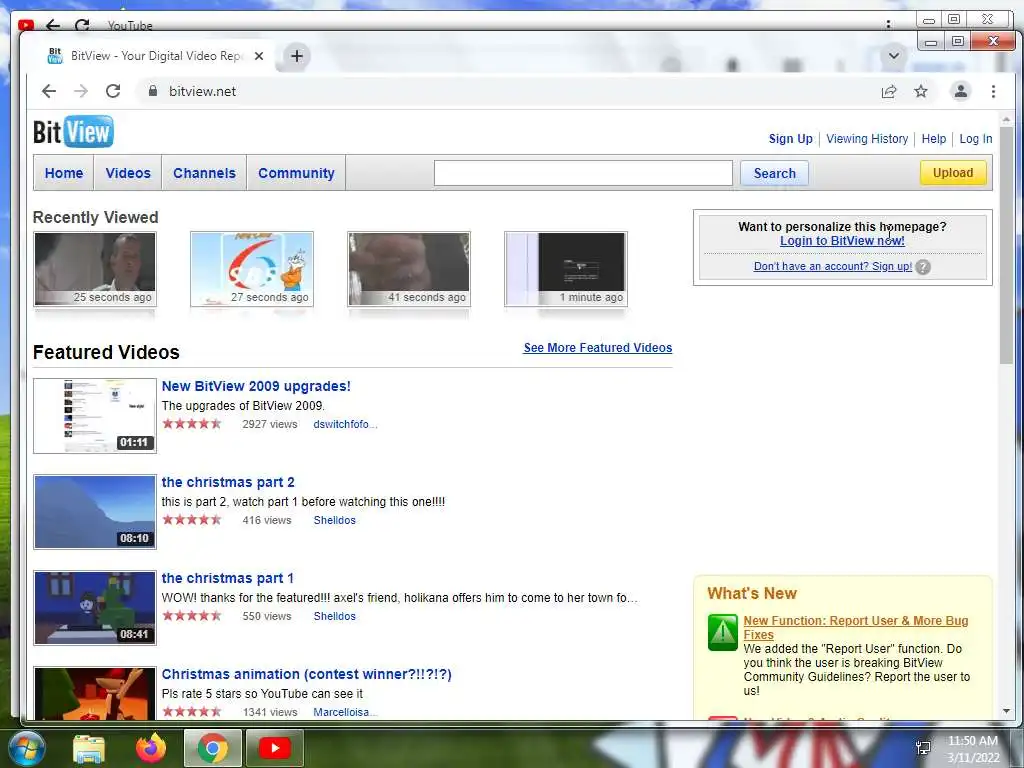Click the Help link
The image size is (1024, 768).
tap(933, 138)
